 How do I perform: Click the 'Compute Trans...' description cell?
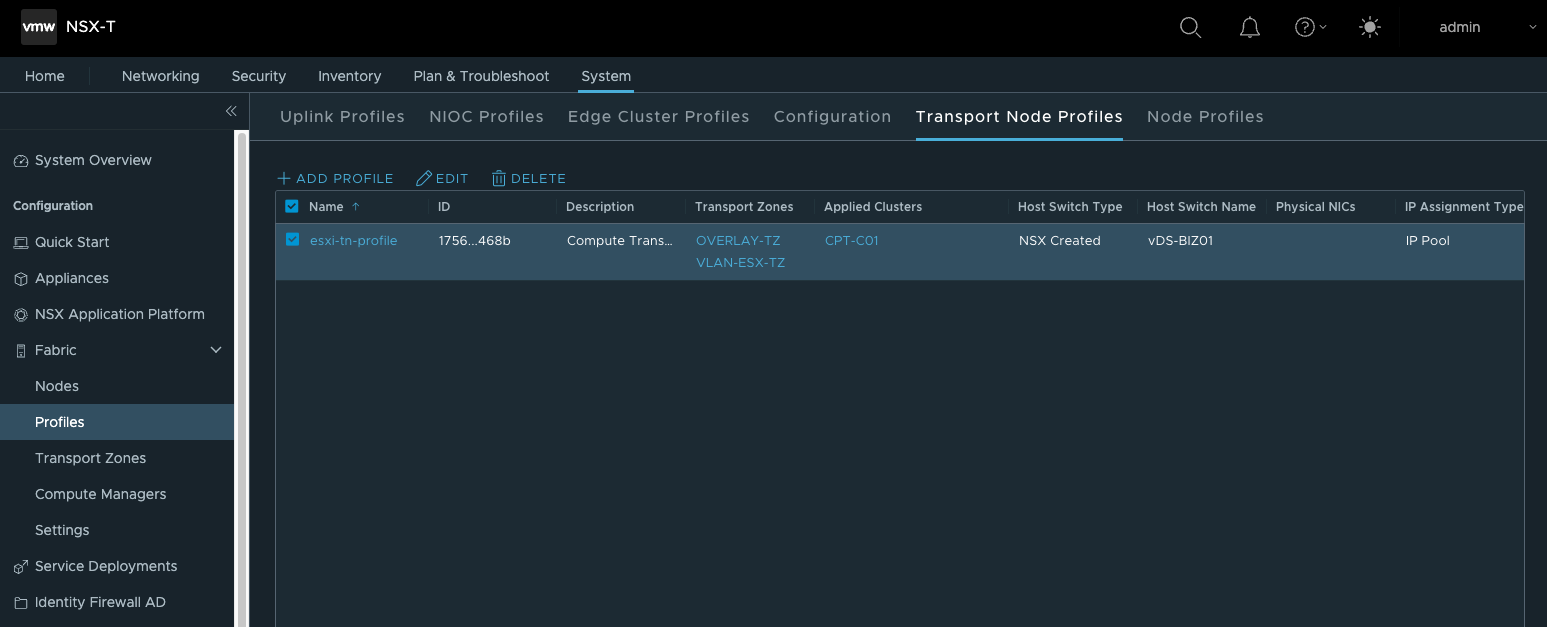point(620,240)
